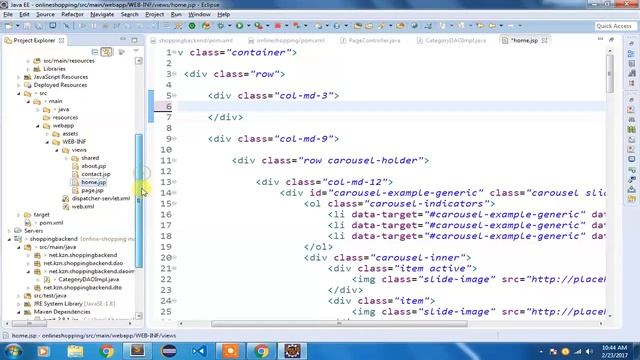Open the Edit menu
This screenshot has height=360, width=640.
point(24,14)
